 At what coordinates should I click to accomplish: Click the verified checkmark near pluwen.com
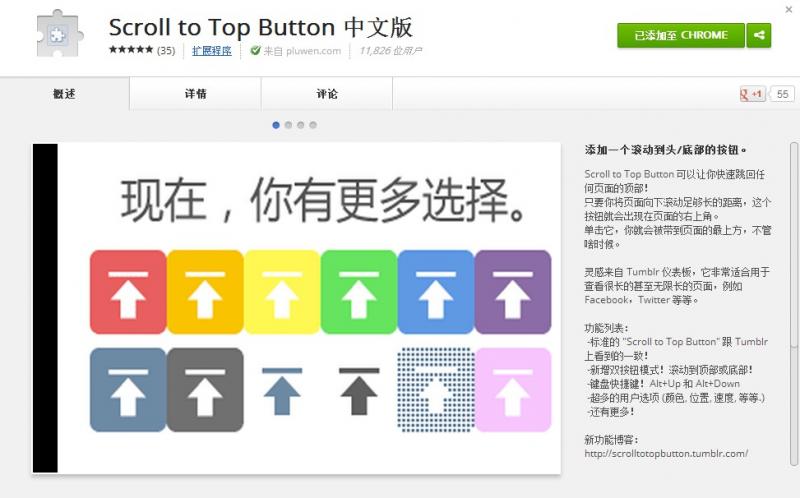[x=255, y=50]
